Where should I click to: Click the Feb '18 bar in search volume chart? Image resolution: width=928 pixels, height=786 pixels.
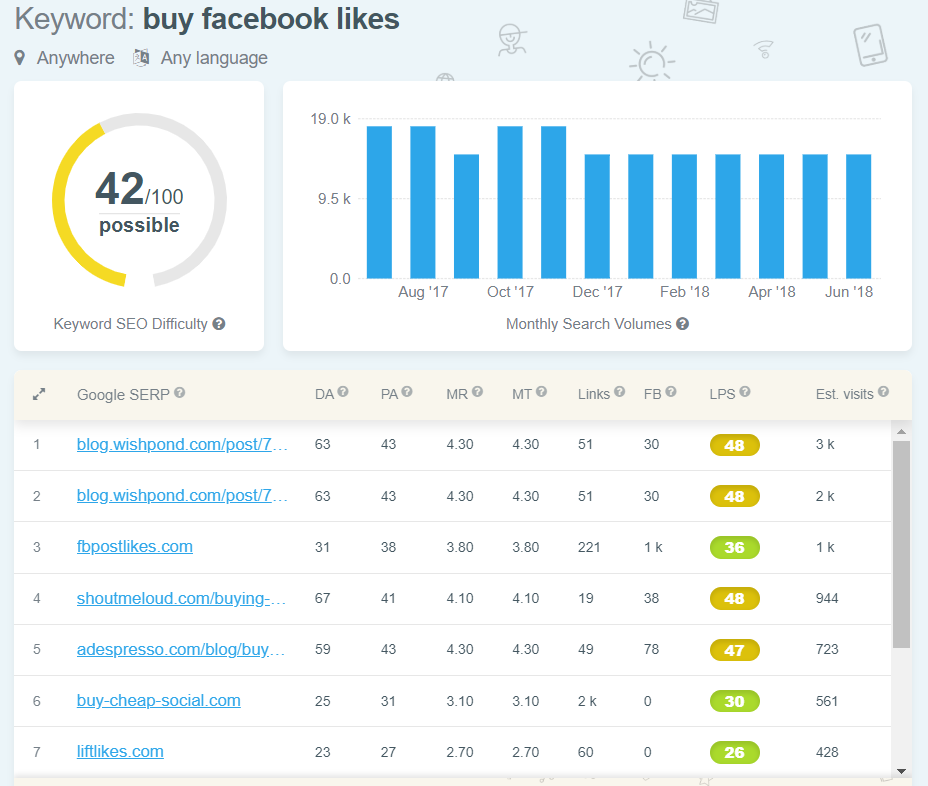[x=684, y=216]
